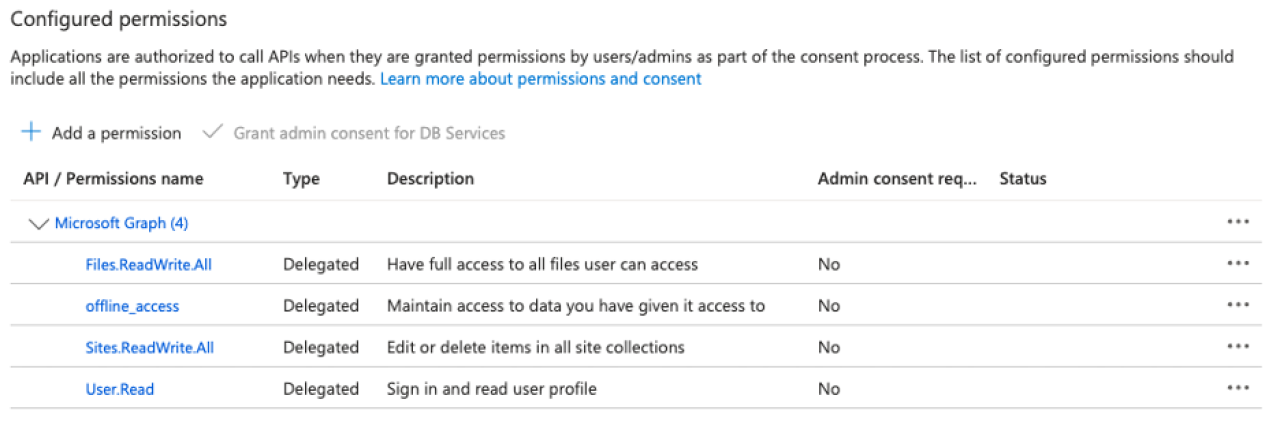Image resolution: width=1280 pixels, height=440 pixels.
Task: Open the Files.ReadWrite.All permission
Action: coord(149,265)
